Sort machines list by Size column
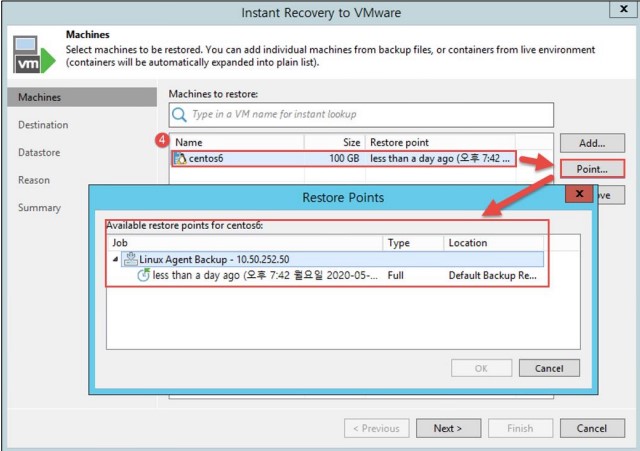 tap(335, 142)
